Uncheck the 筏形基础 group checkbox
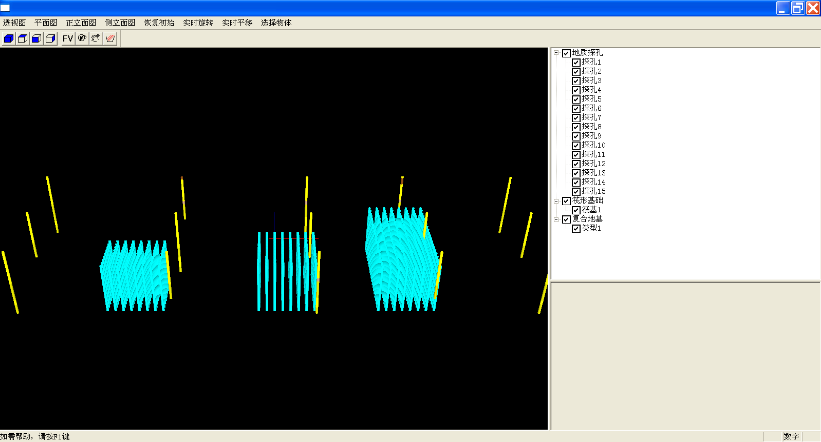The image size is (821, 442). pyautogui.click(x=566, y=201)
